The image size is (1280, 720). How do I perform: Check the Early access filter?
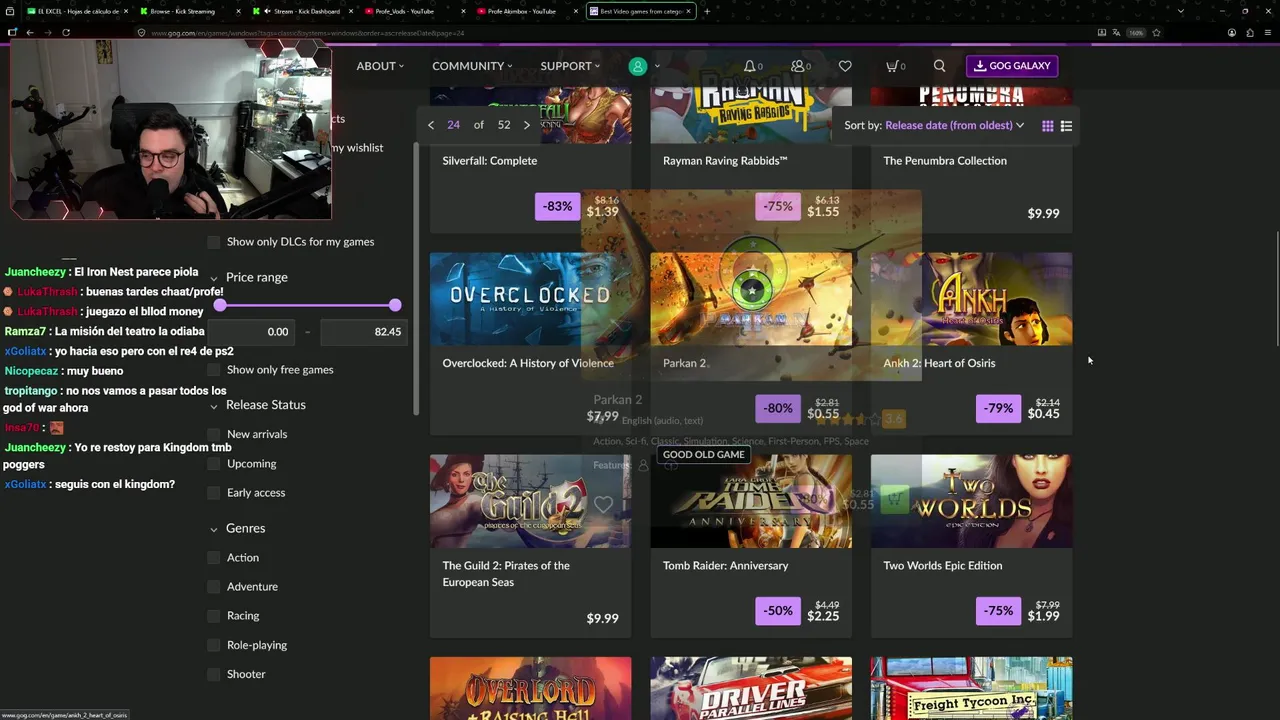click(x=213, y=493)
